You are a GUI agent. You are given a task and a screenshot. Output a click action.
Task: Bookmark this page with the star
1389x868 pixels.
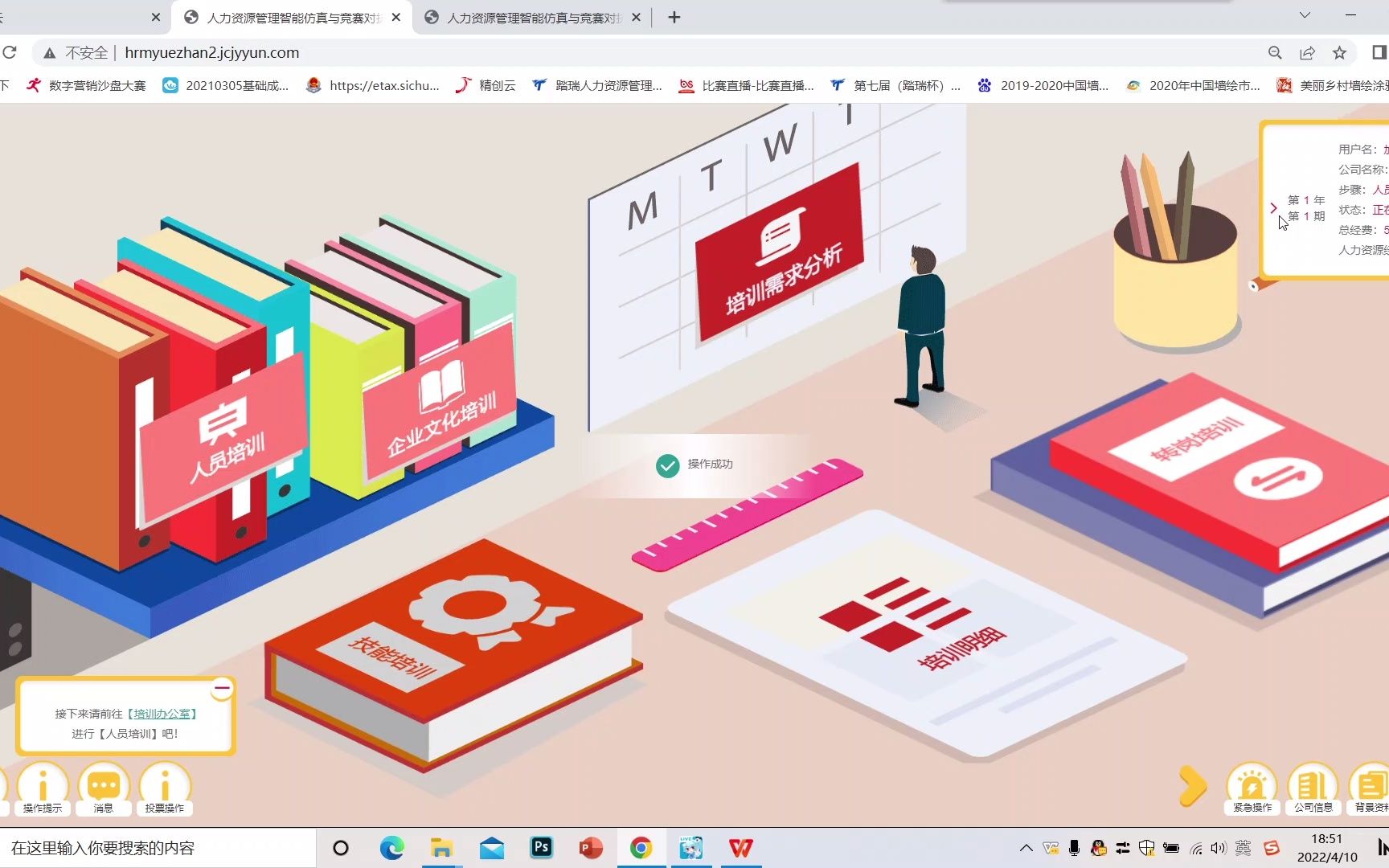1339,53
